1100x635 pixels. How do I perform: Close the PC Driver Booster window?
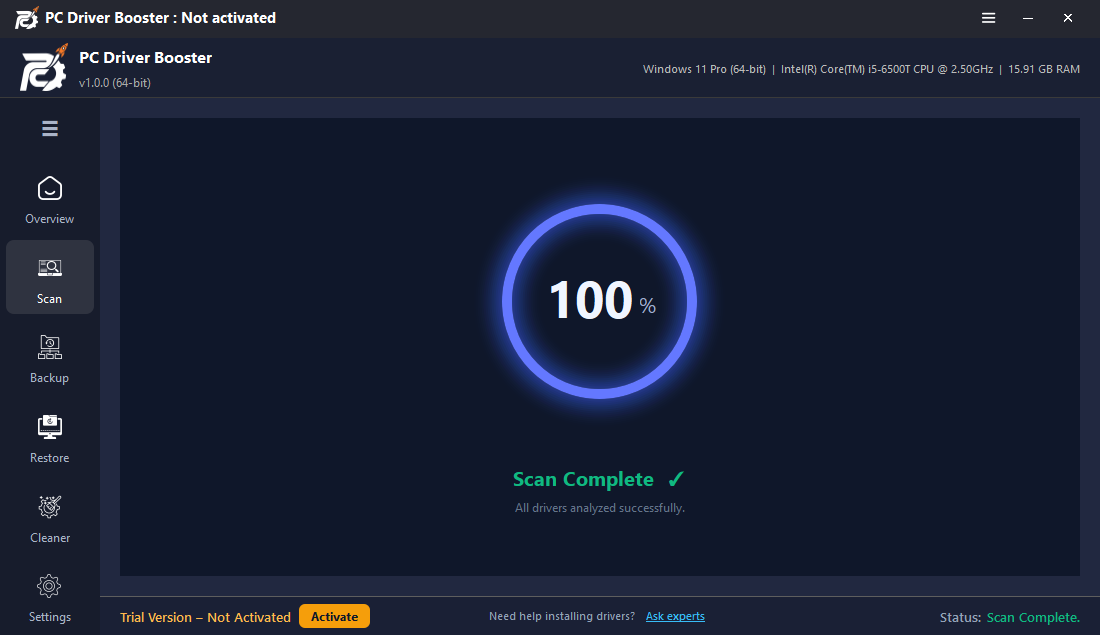click(1068, 18)
